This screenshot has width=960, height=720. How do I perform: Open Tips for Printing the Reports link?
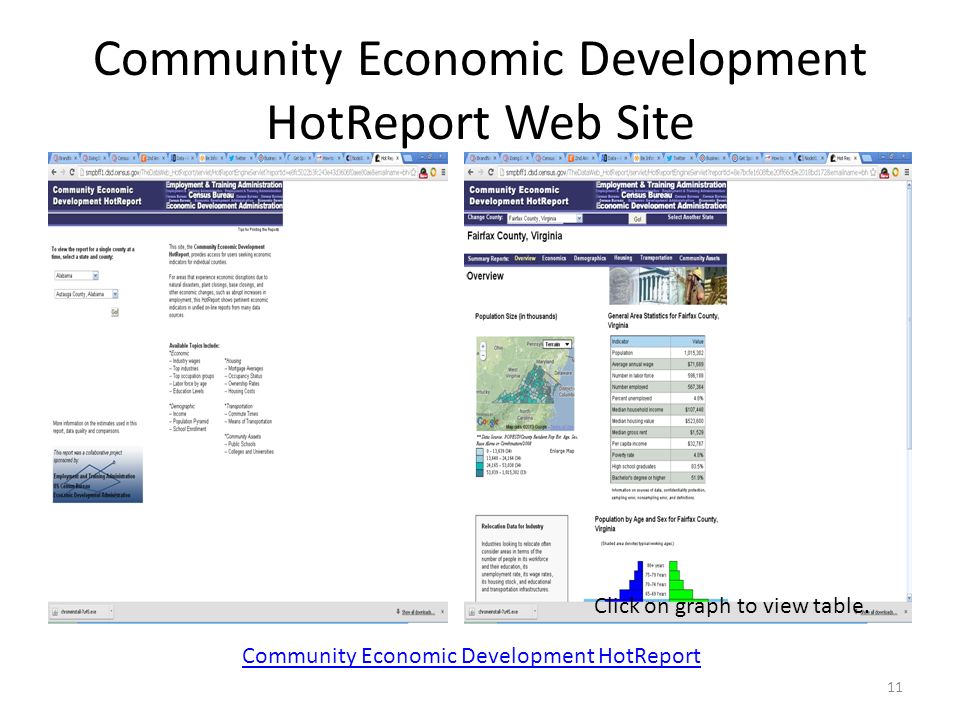[x=258, y=230]
